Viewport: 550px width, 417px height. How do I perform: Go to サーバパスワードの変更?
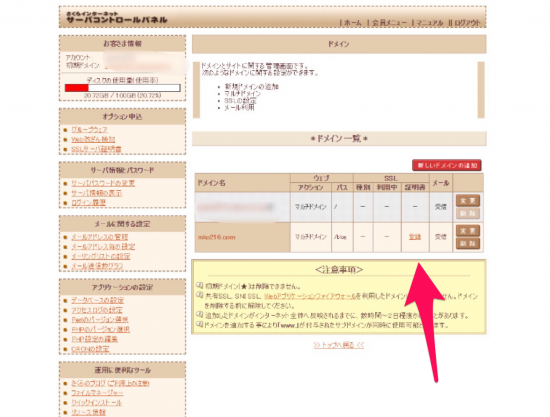(x=103, y=183)
